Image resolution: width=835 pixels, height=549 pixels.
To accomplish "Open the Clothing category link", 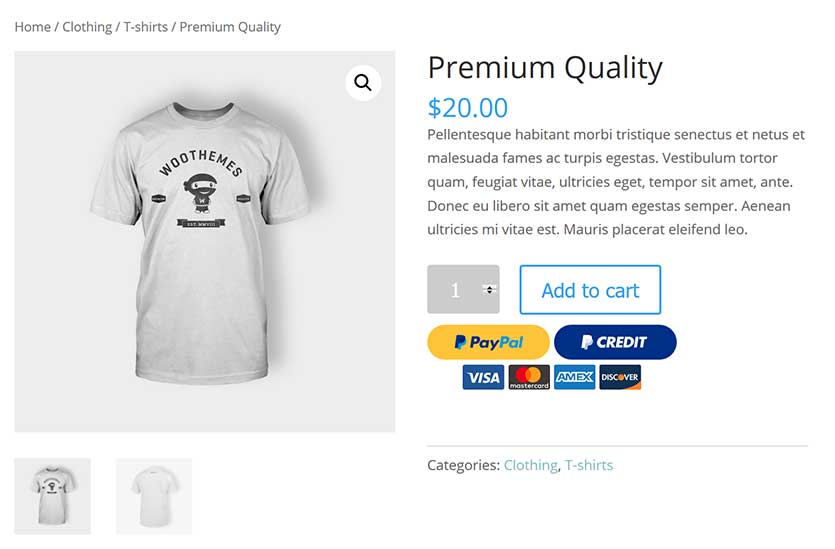I will tap(530, 465).
